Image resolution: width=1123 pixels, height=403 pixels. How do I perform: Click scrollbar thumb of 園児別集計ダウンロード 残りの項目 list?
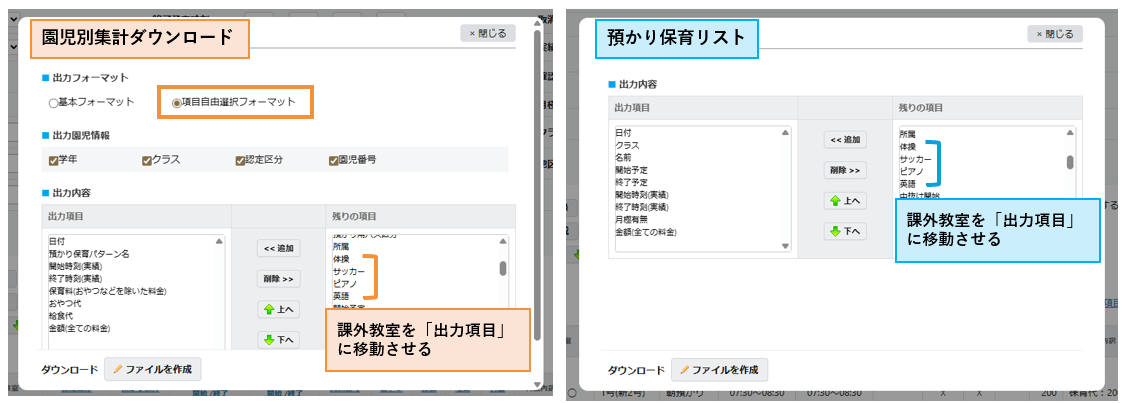point(503,268)
